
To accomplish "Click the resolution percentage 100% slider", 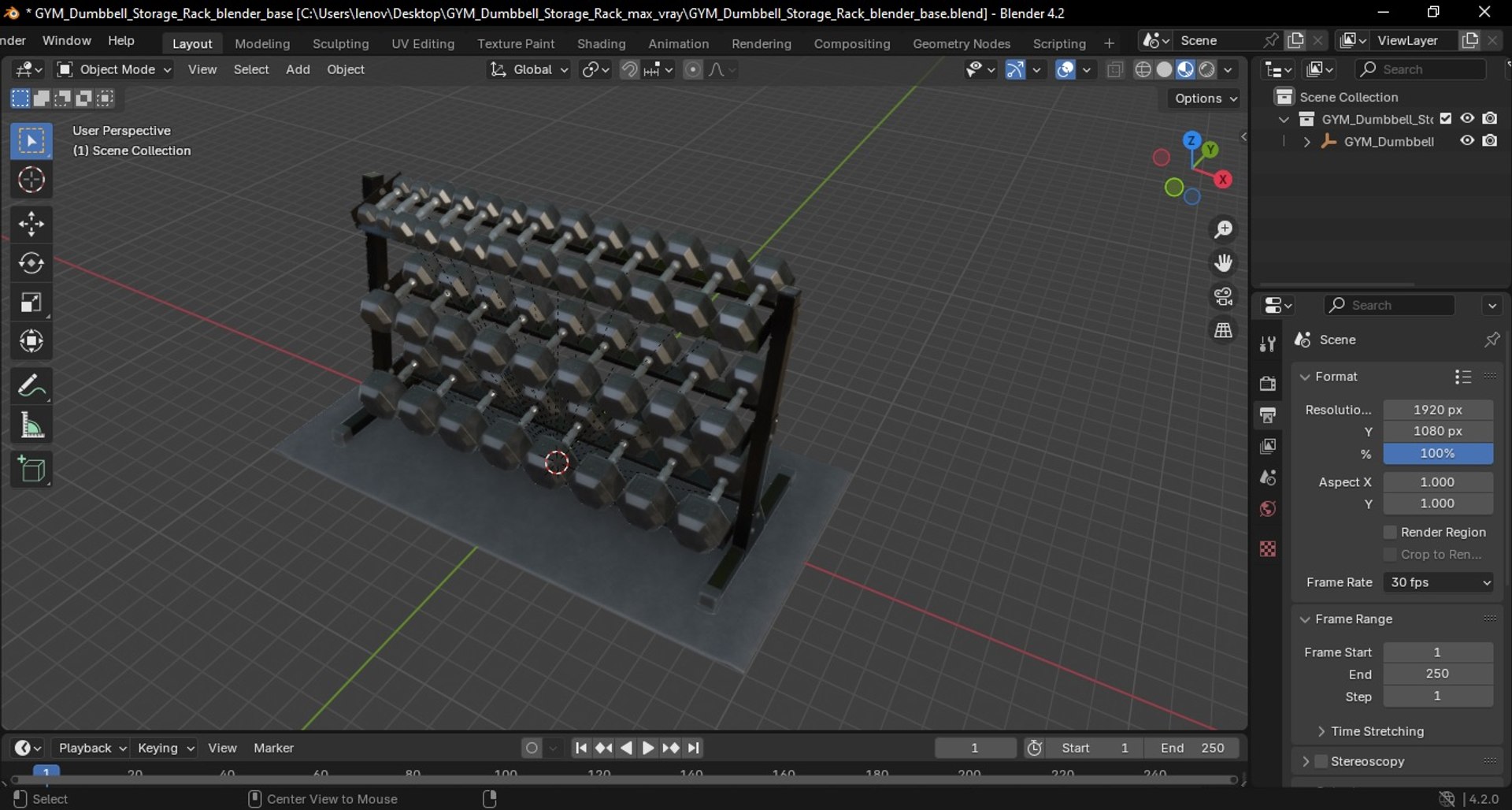I will [x=1438, y=453].
